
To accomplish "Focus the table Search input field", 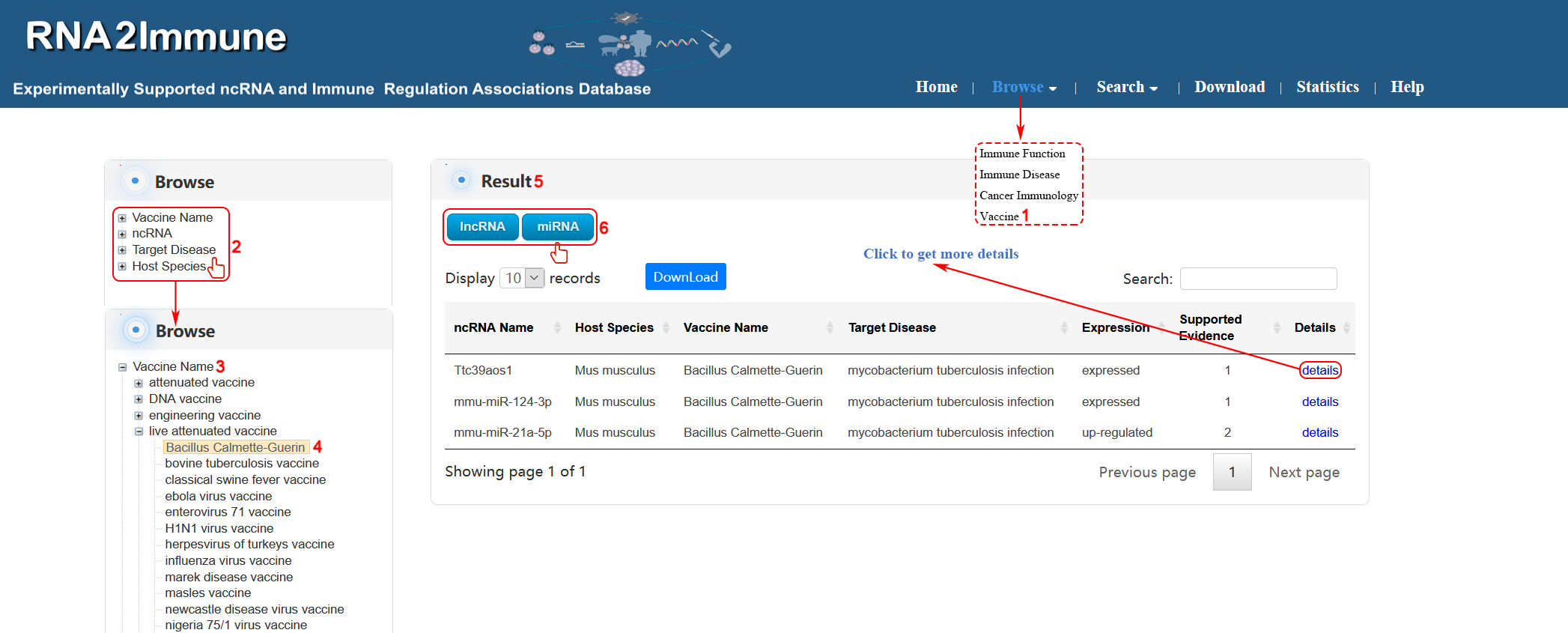I will (1258, 279).
